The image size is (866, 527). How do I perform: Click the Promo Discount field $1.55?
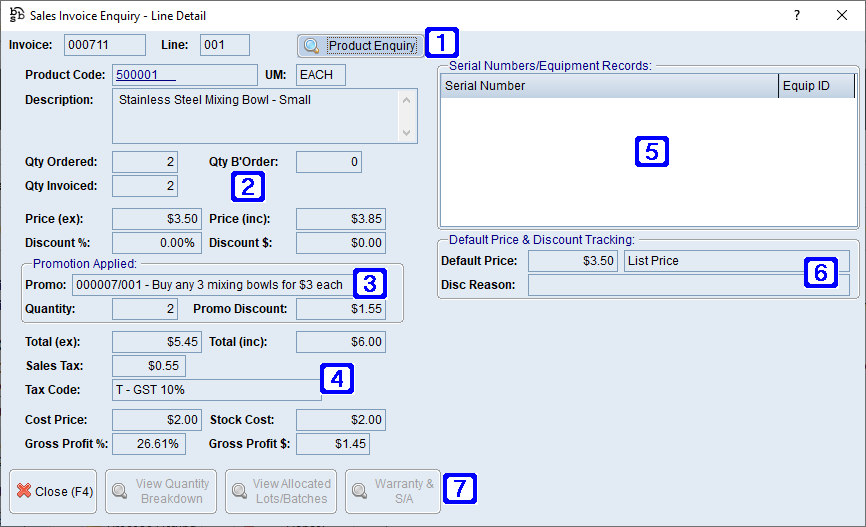[x=341, y=309]
